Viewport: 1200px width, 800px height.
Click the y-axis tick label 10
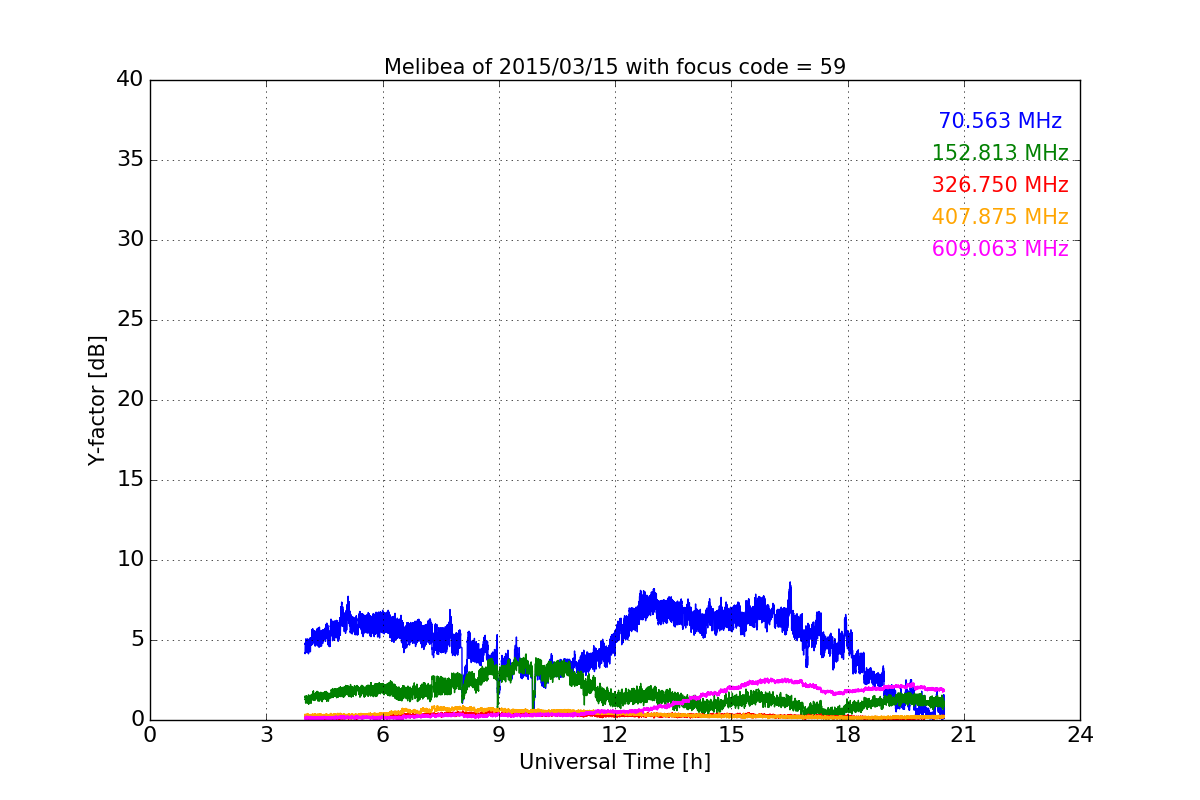click(x=130, y=560)
